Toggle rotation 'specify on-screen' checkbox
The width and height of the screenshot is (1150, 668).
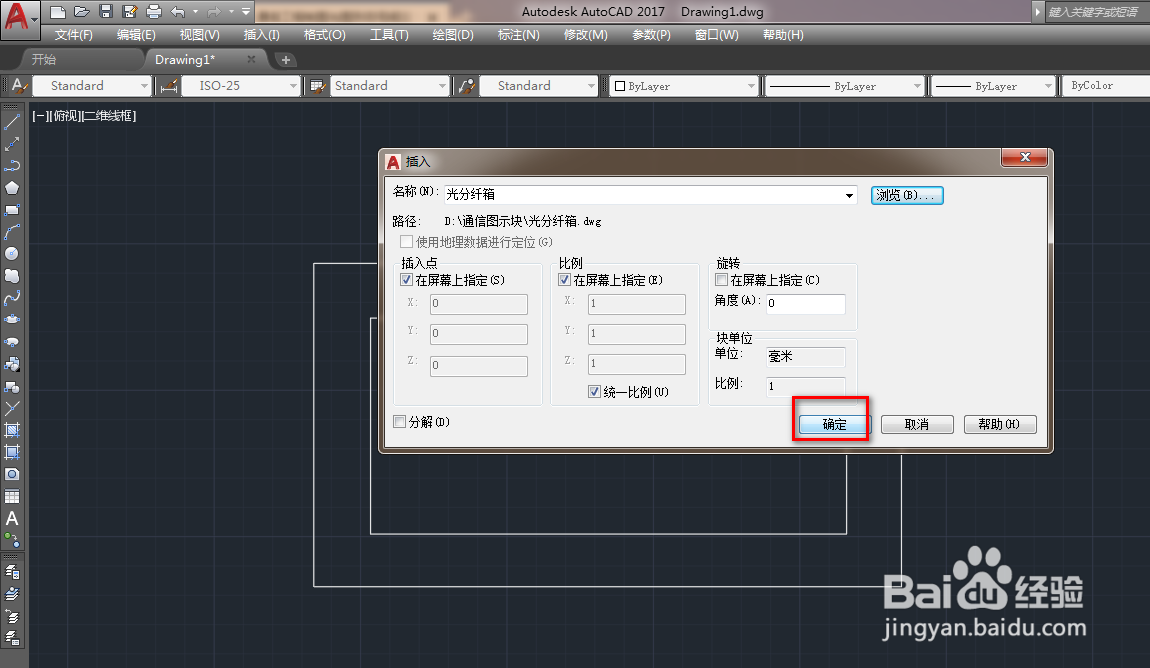(721, 280)
